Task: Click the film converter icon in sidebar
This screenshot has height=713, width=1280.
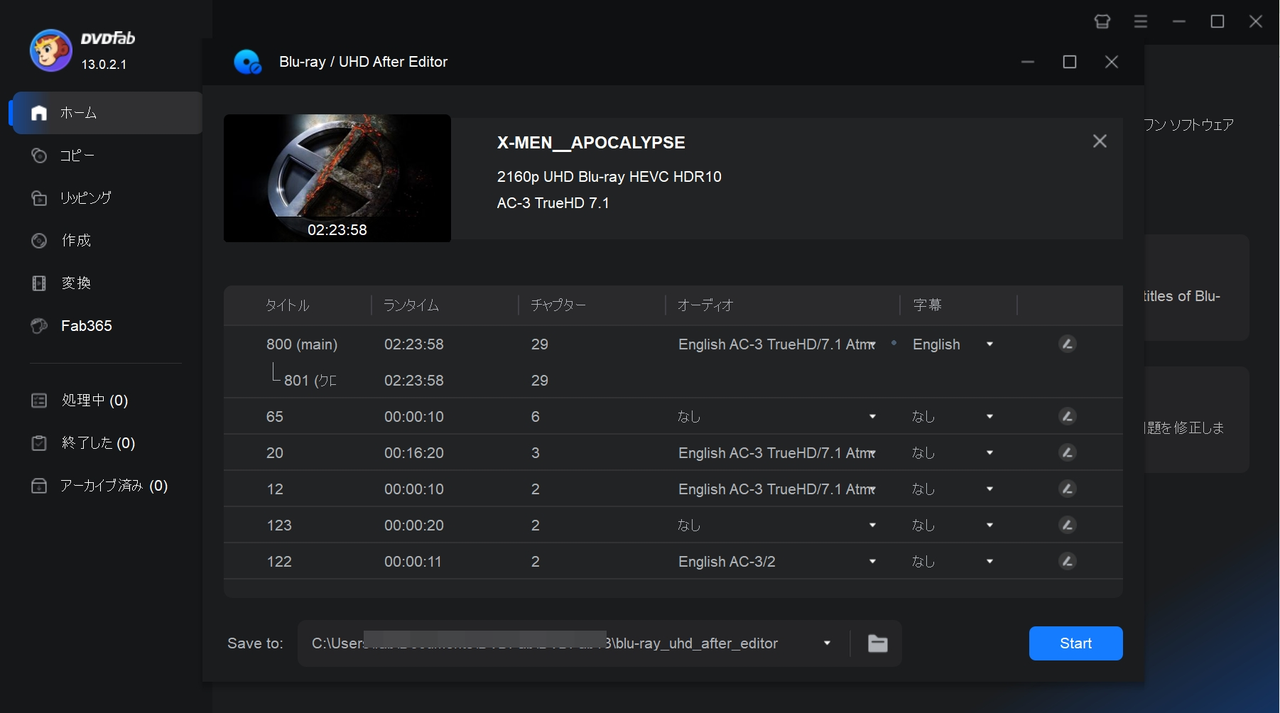Action: [39, 283]
